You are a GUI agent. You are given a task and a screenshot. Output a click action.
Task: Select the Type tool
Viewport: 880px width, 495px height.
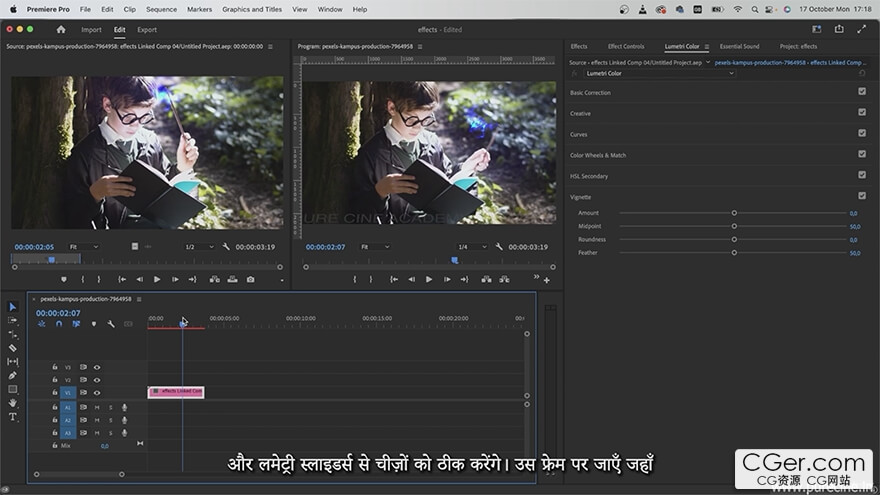13,416
